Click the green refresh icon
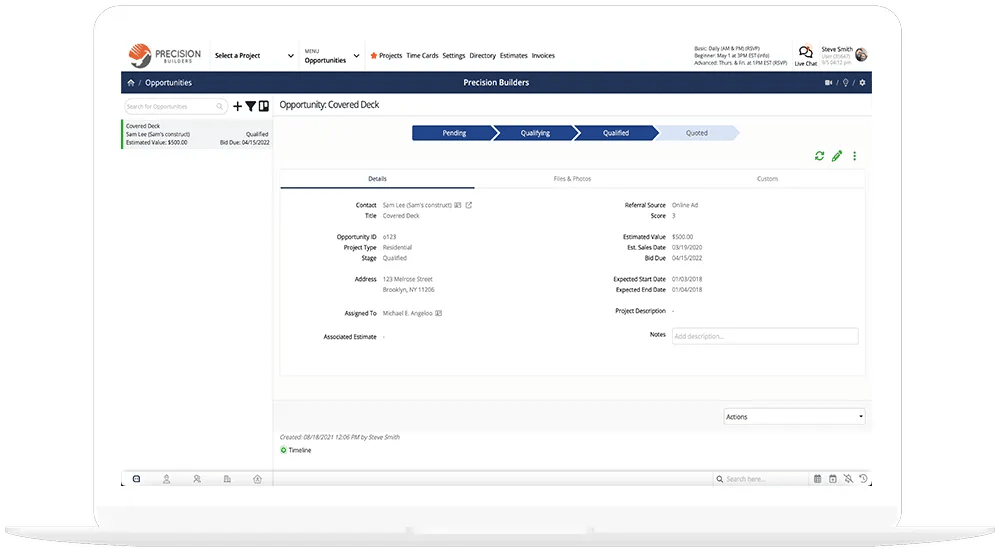The image size is (1000, 552). point(820,156)
